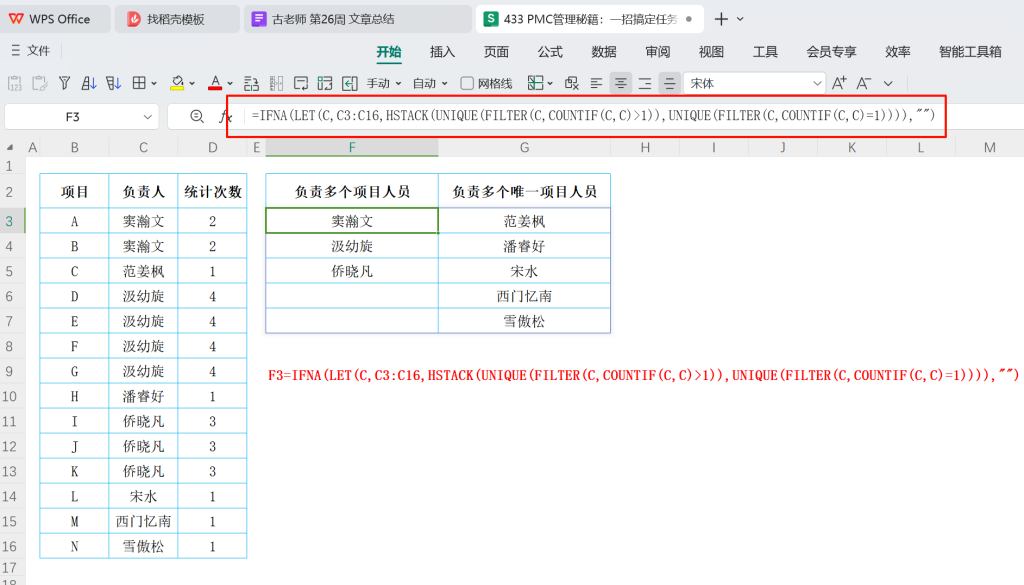Select column G header
1024x585 pixels.
[524, 148]
